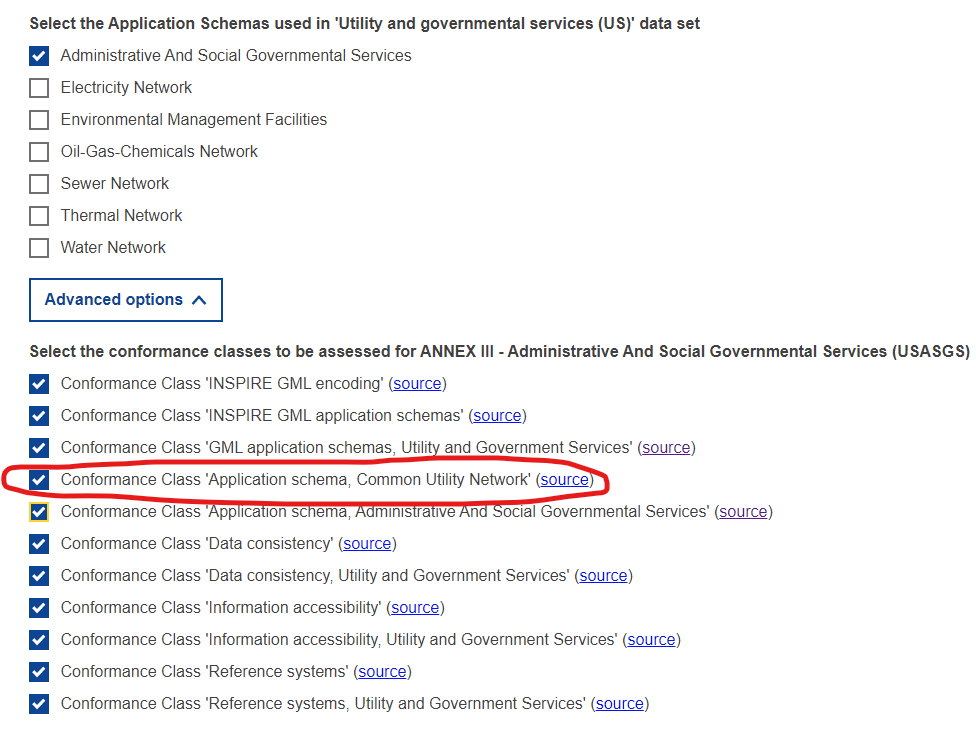The height and width of the screenshot is (731, 976).
Task: Check the Water Network schema checkbox
Action: click(38, 248)
